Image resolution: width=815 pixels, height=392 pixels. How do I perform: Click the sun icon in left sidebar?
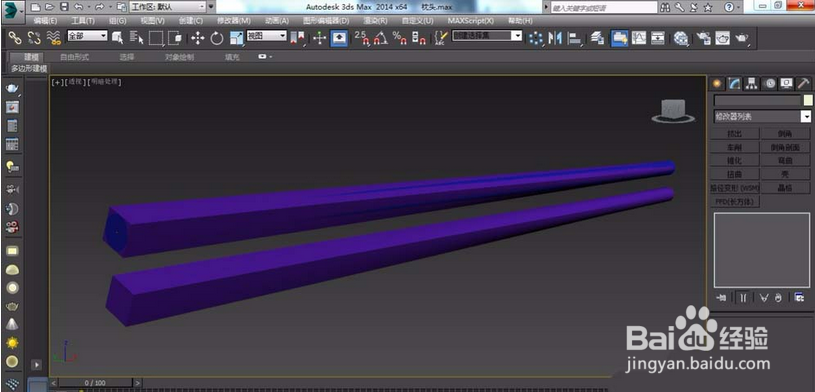click(x=12, y=343)
